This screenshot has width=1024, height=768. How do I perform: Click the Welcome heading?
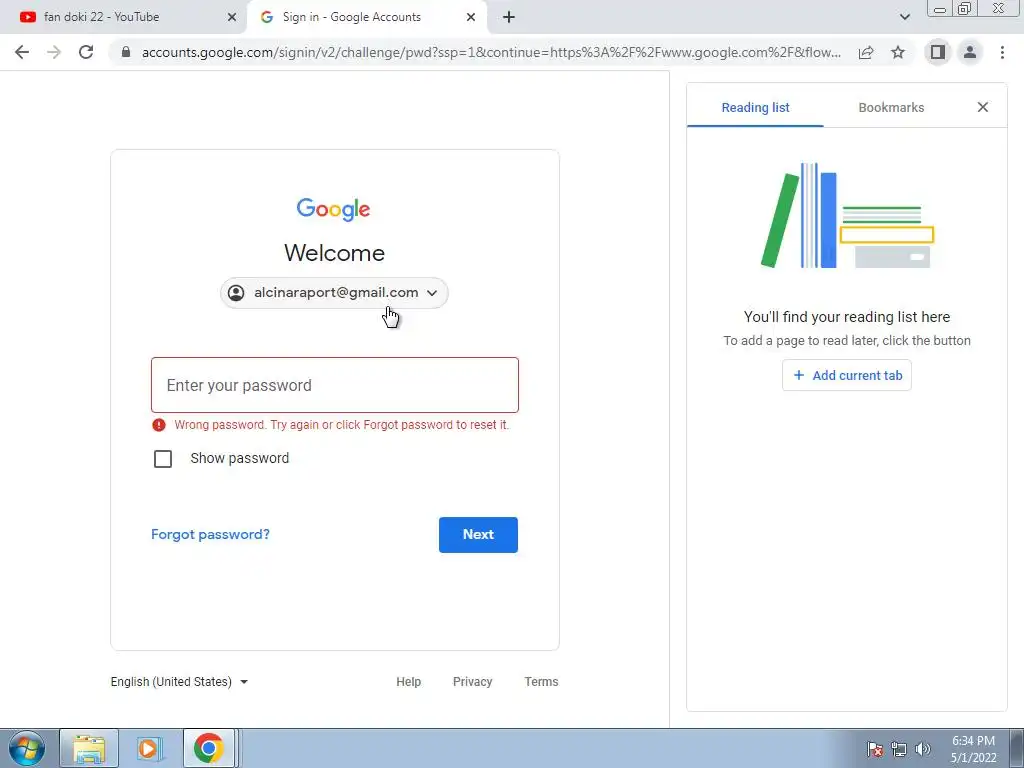[334, 253]
